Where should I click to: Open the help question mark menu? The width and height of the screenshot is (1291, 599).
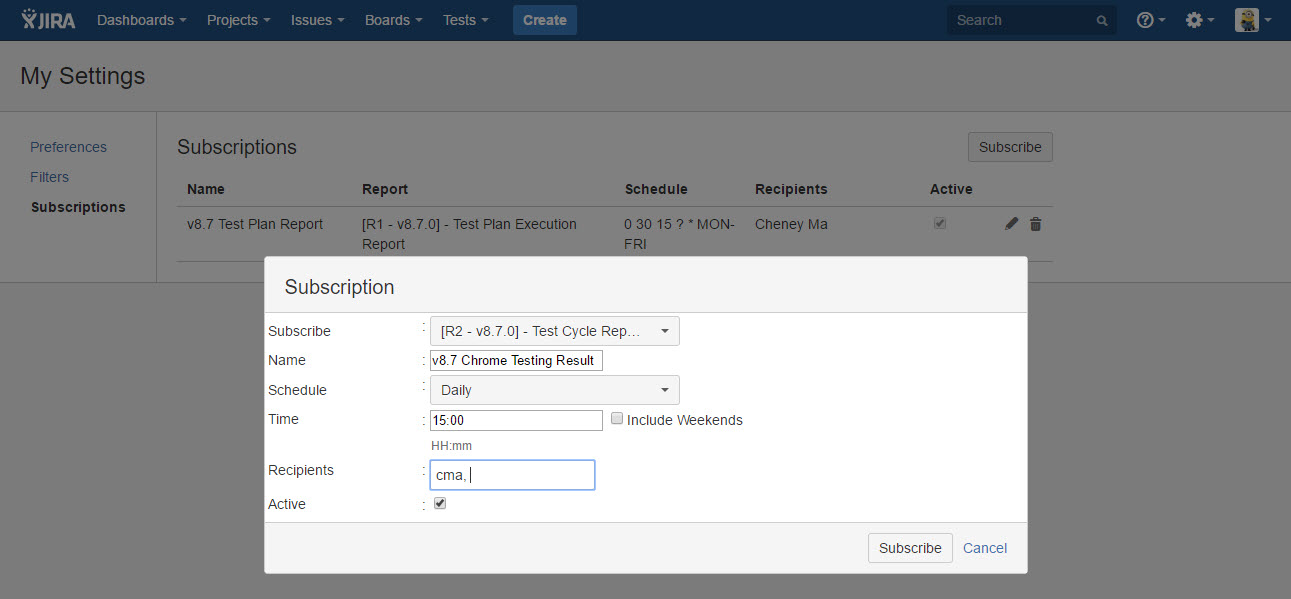1150,20
